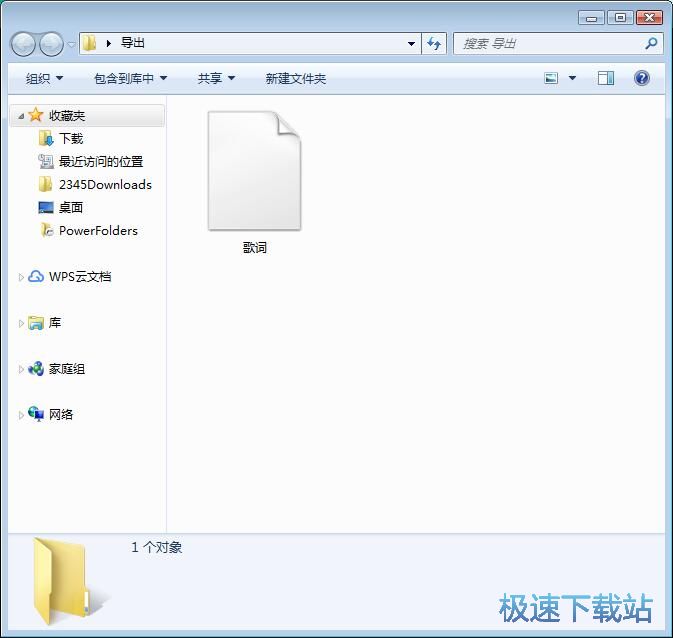
Task: Click the 2345Downloads folder icon
Action: coord(45,185)
